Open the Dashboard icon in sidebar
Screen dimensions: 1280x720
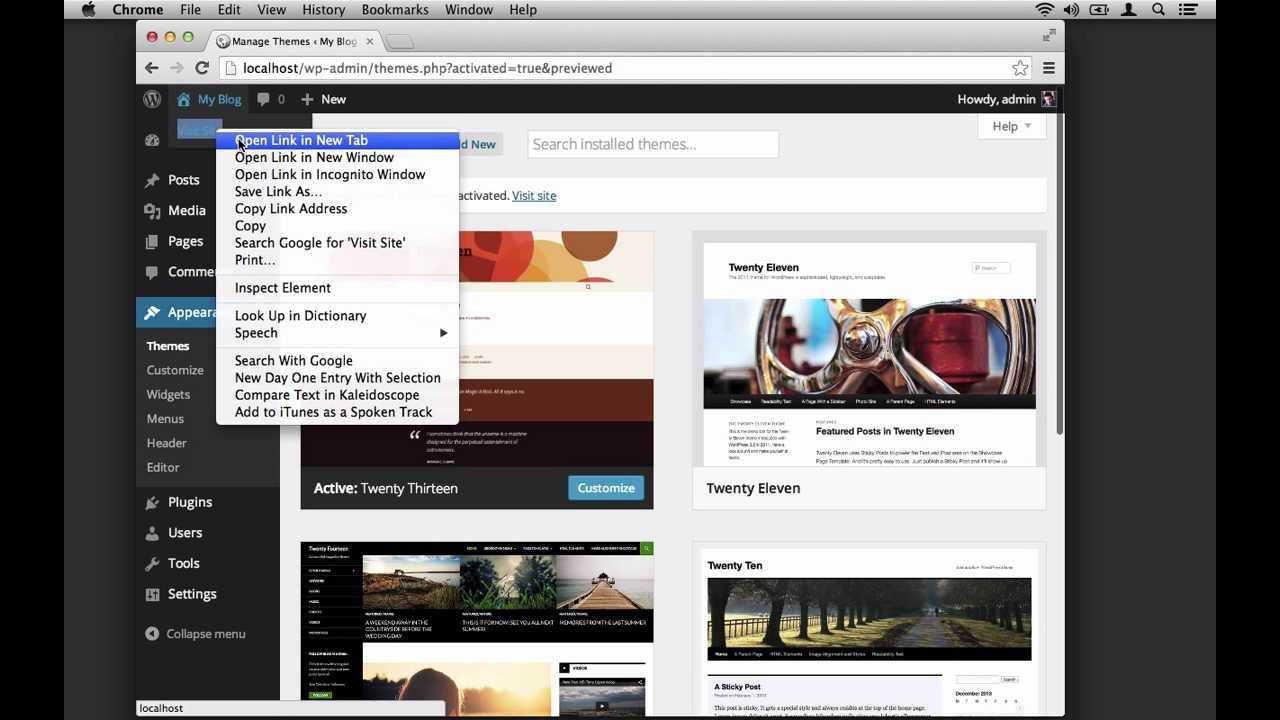click(x=152, y=140)
